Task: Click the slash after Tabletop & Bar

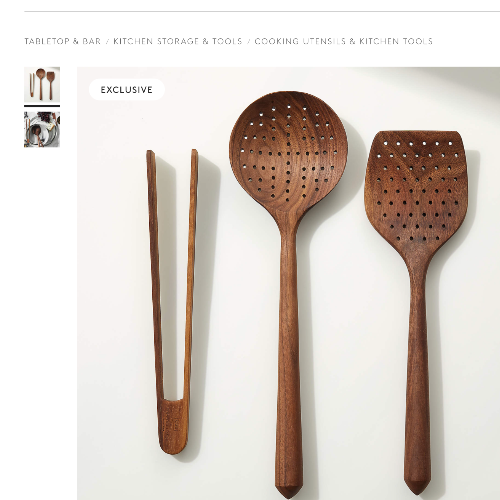Action: point(107,41)
